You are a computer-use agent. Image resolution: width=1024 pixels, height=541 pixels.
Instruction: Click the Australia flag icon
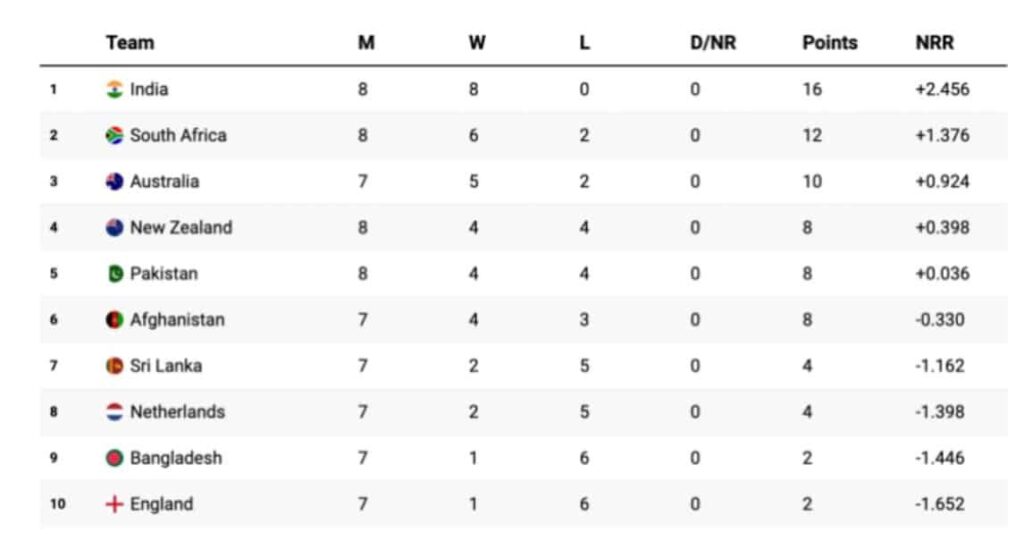[x=114, y=182]
